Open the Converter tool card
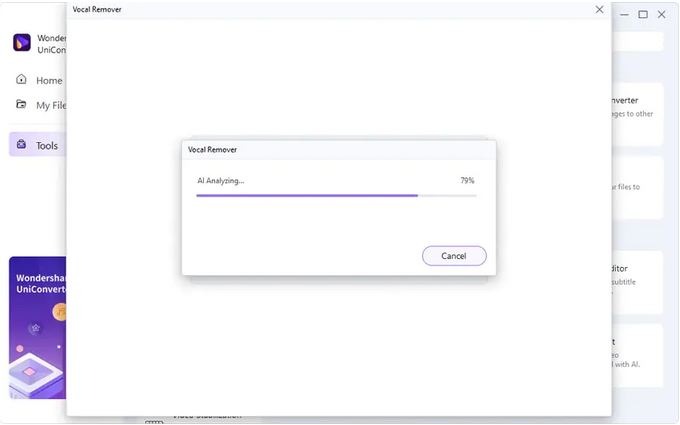The image size is (680, 425). pyautogui.click(x=637, y=114)
